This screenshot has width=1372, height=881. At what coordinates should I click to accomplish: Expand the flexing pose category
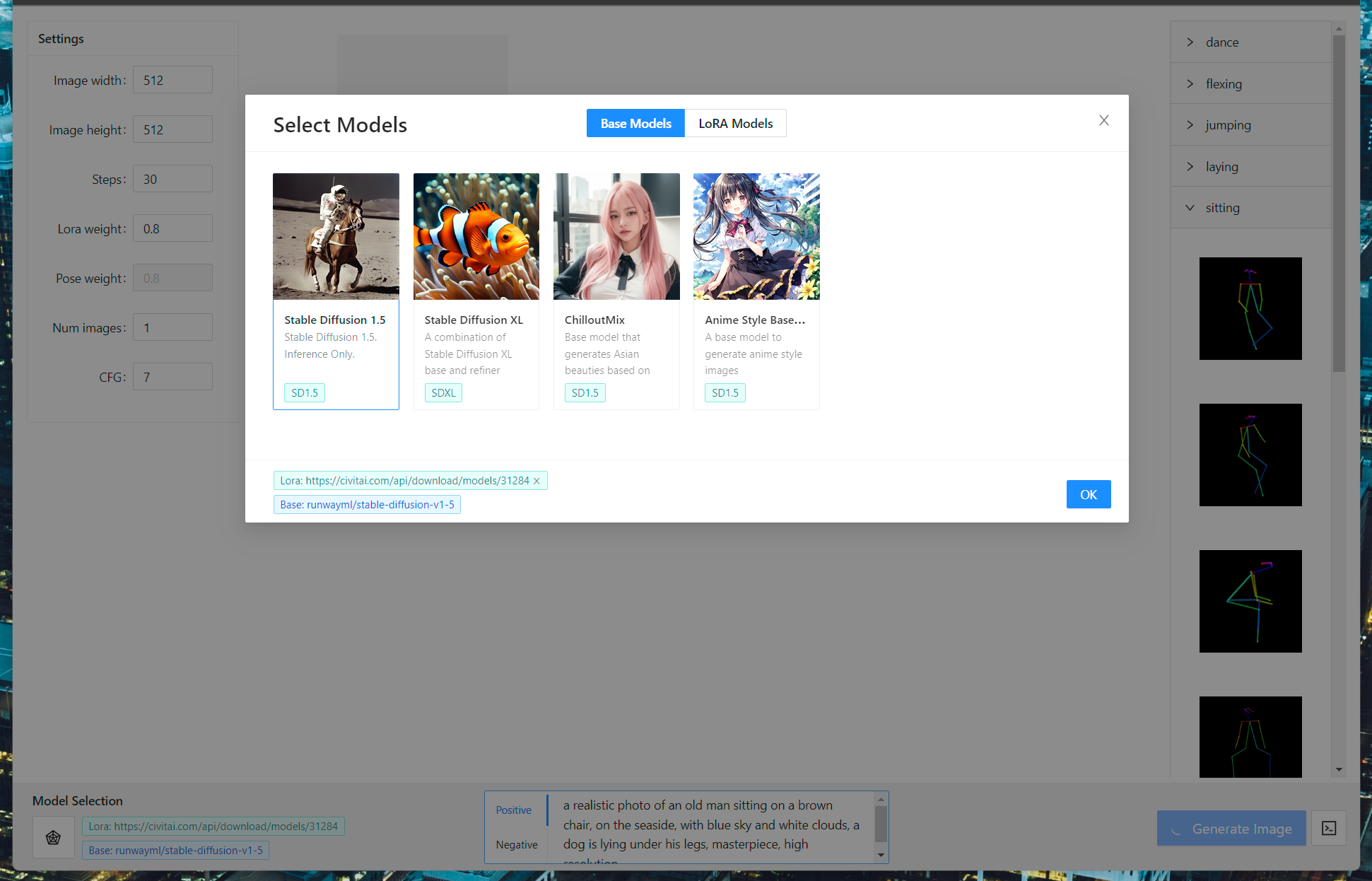[1250, 83]
